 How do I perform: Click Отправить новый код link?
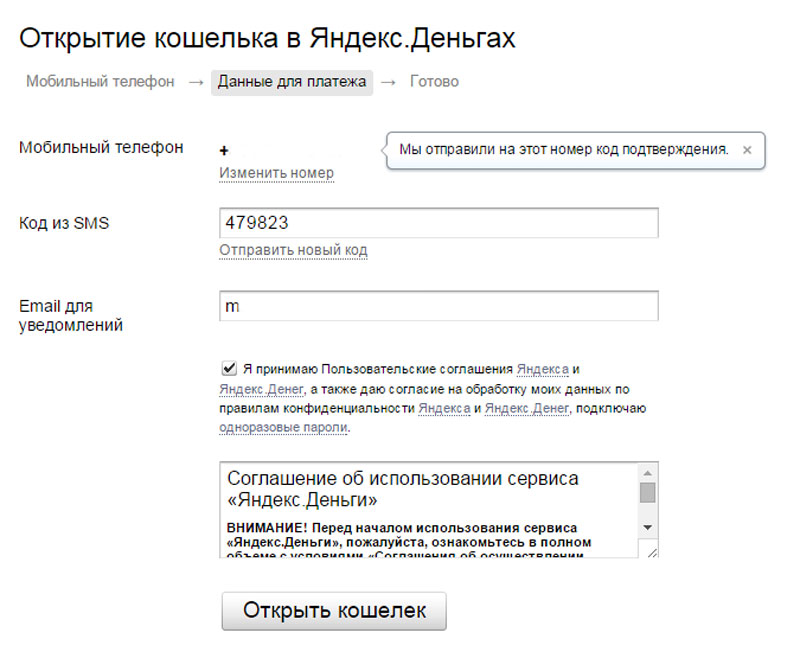pos(293,250)
